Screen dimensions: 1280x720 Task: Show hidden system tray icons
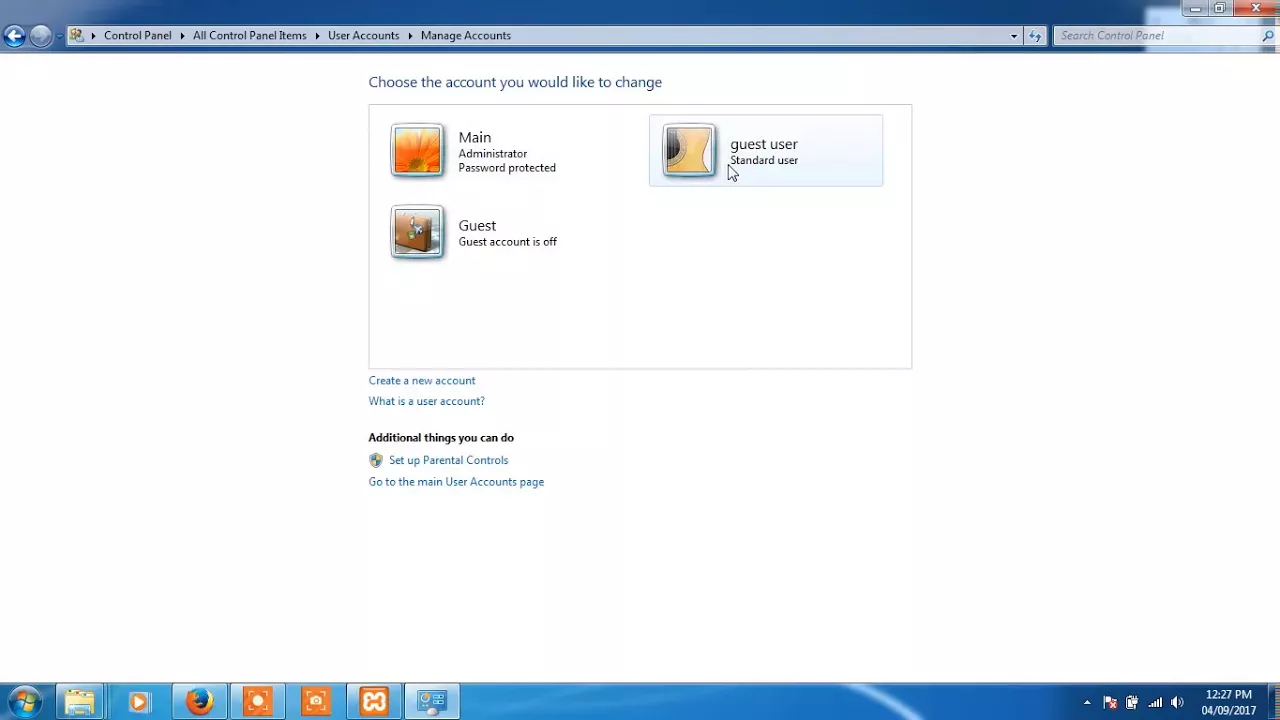click(x=1087, y=702)
